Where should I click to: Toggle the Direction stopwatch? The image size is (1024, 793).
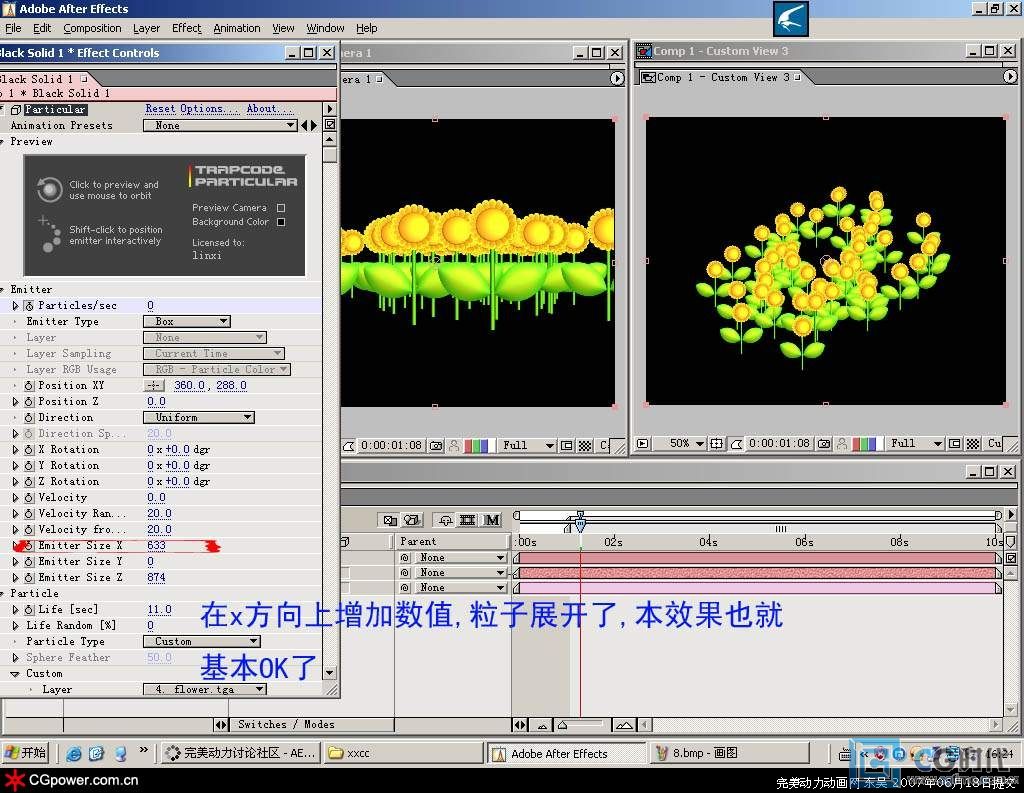[x=29, y=418]
